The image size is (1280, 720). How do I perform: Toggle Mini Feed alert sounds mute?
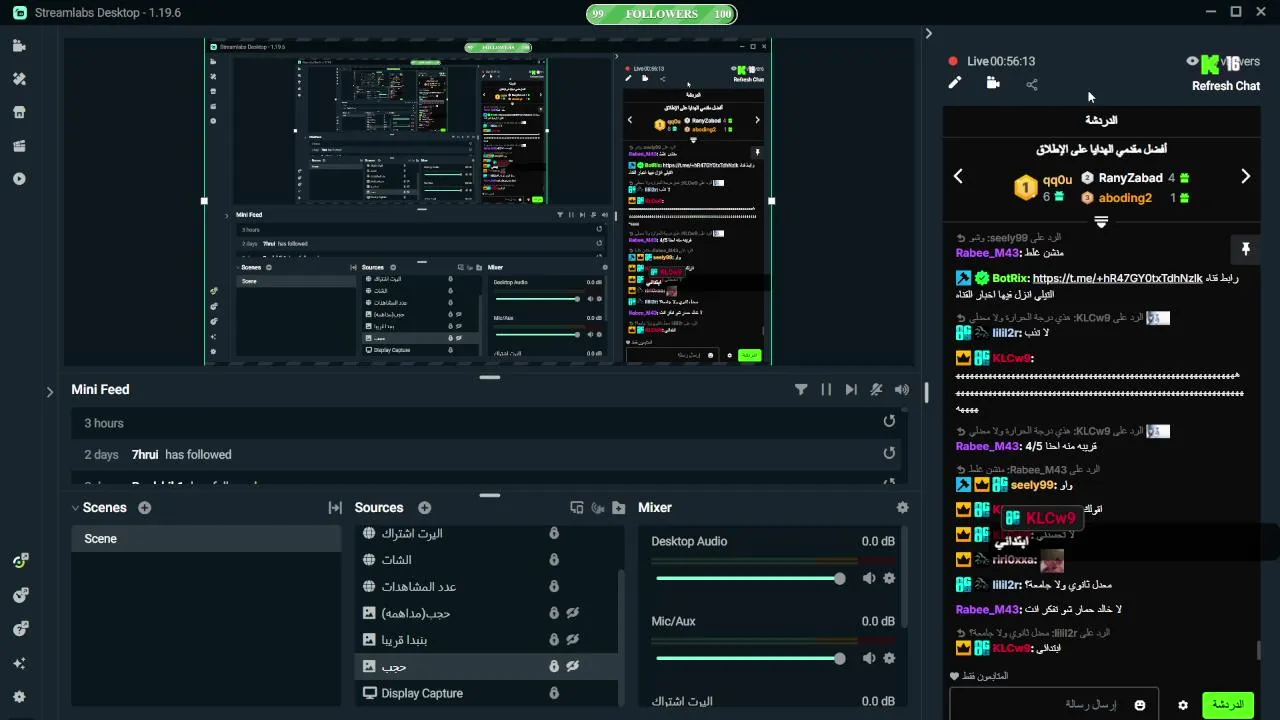[902, 390]
